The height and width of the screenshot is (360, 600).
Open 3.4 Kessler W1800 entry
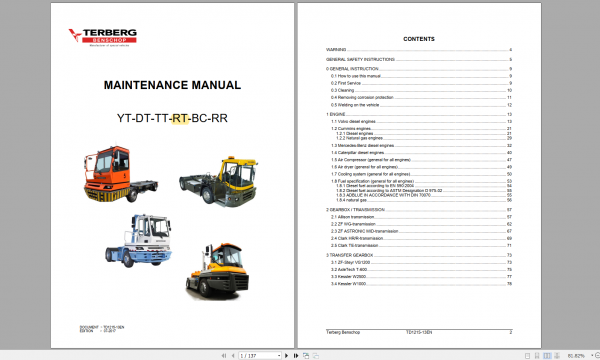click(421, 284)
